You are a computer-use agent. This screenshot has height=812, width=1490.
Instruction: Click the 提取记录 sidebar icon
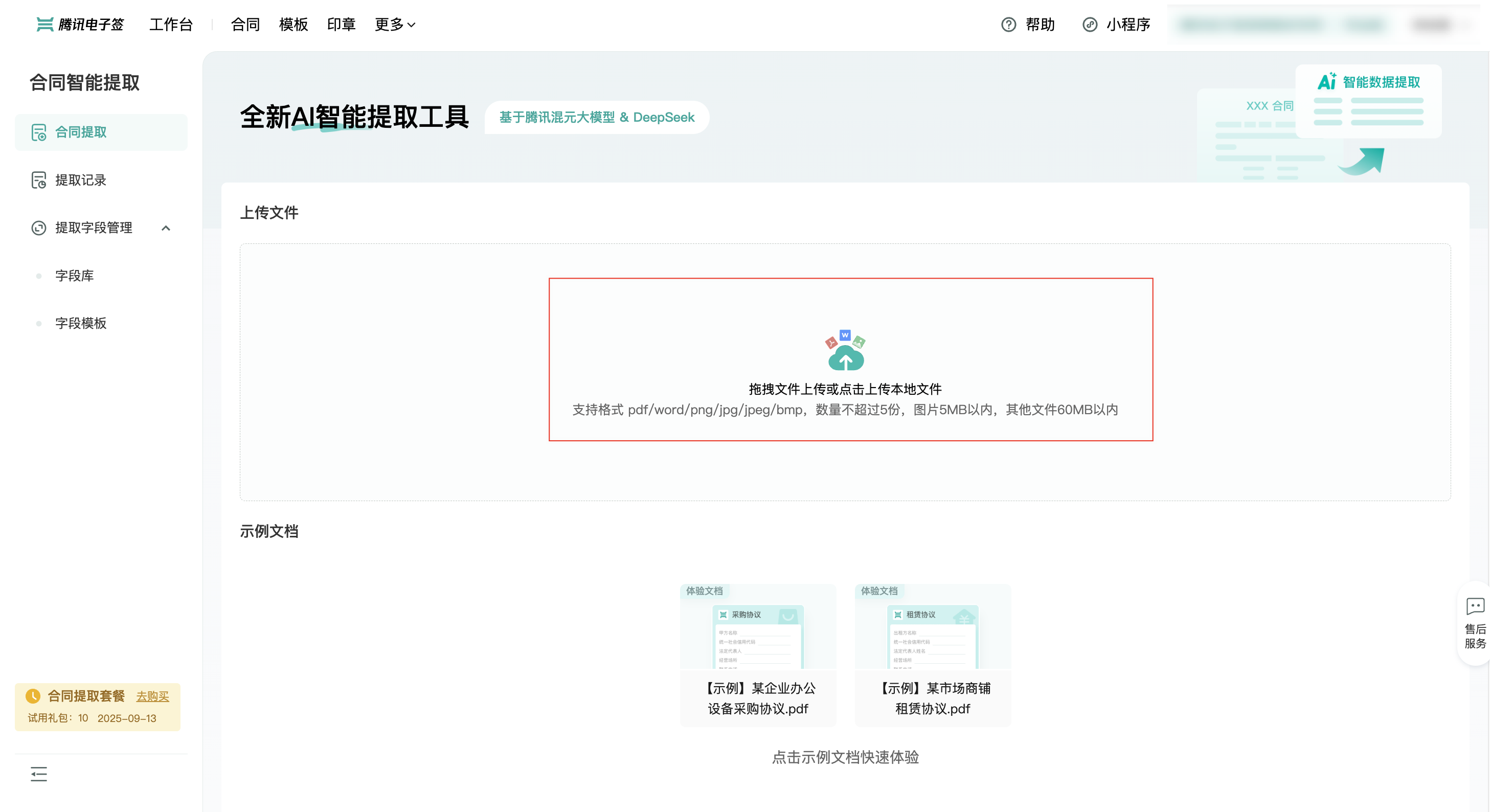(39, 180)
